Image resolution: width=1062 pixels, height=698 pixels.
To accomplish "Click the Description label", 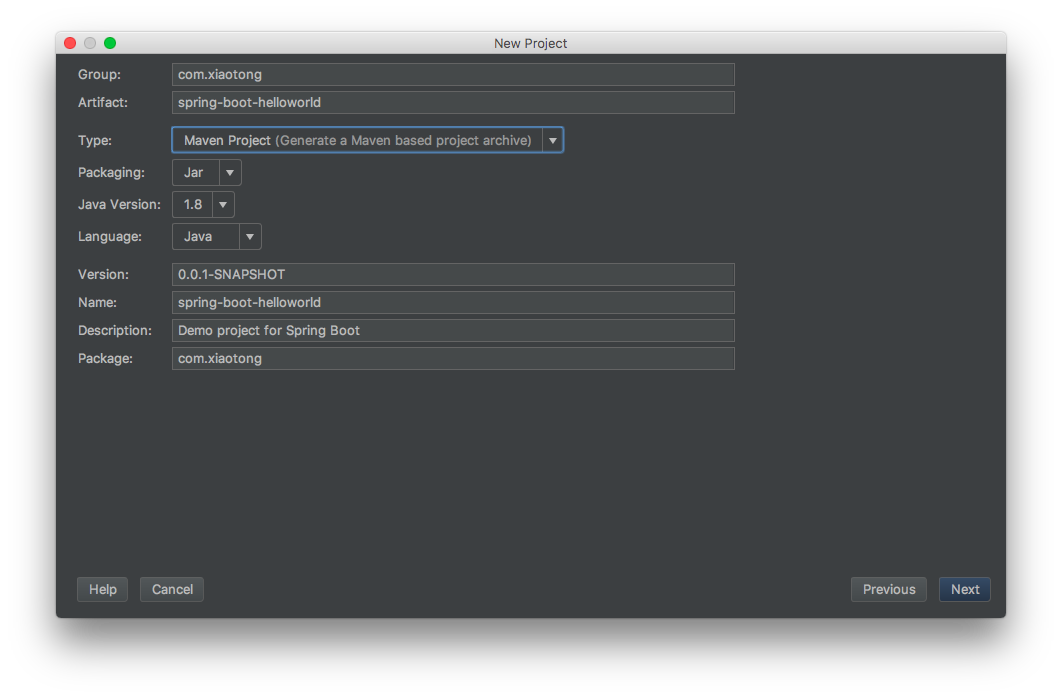I will [x=115, y=330].
